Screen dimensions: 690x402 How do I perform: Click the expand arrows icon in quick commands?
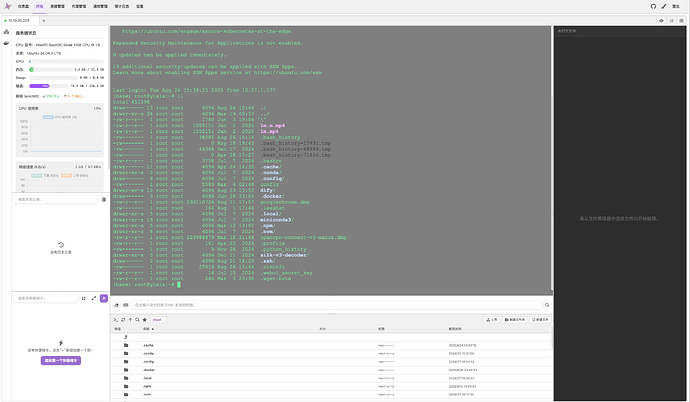click(x=94, y=298)
